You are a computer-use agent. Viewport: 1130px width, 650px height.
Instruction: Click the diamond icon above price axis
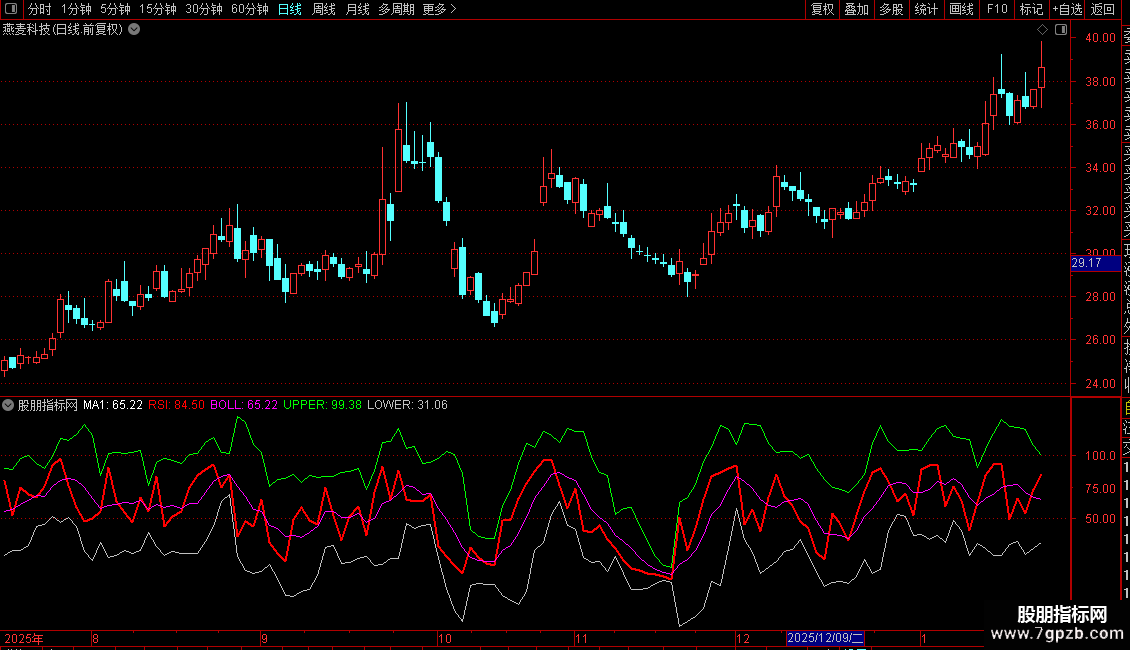(x=1042, y=30)
